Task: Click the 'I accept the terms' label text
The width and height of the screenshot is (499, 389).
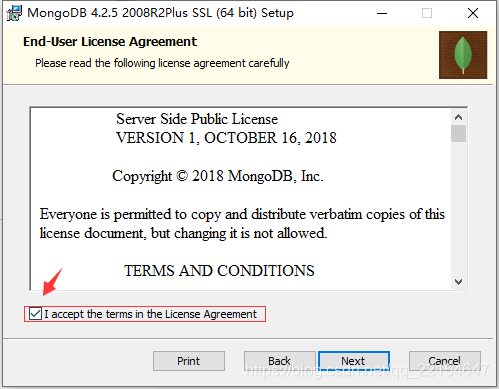Action: point(150,314)
